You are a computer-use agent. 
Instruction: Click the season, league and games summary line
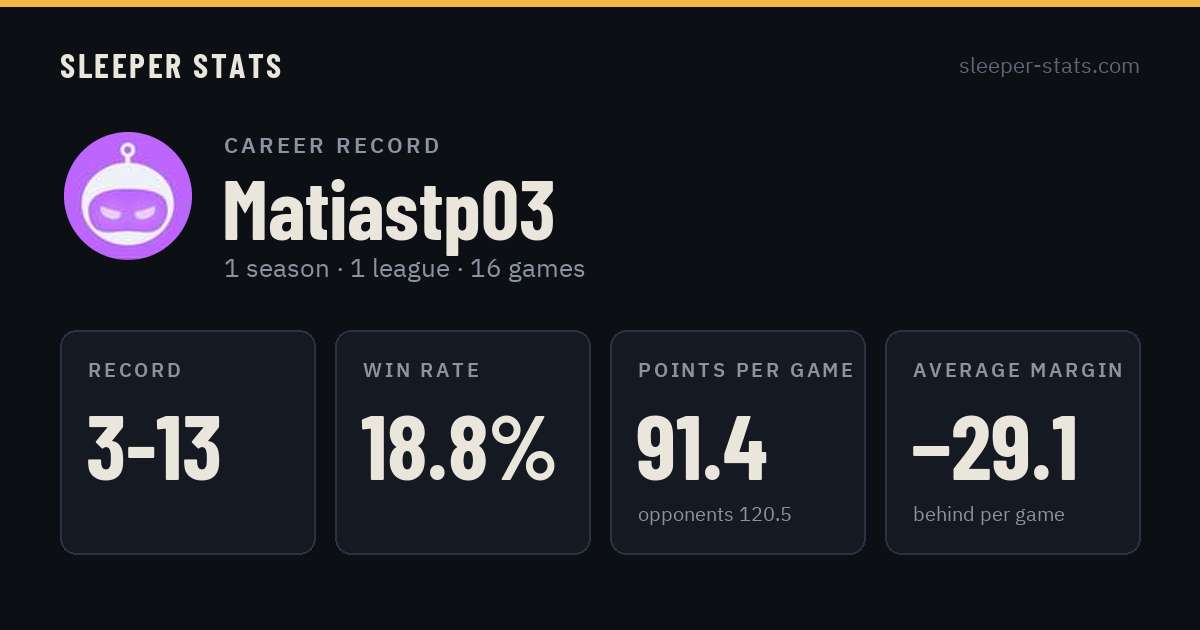click(x=404, y=269)
